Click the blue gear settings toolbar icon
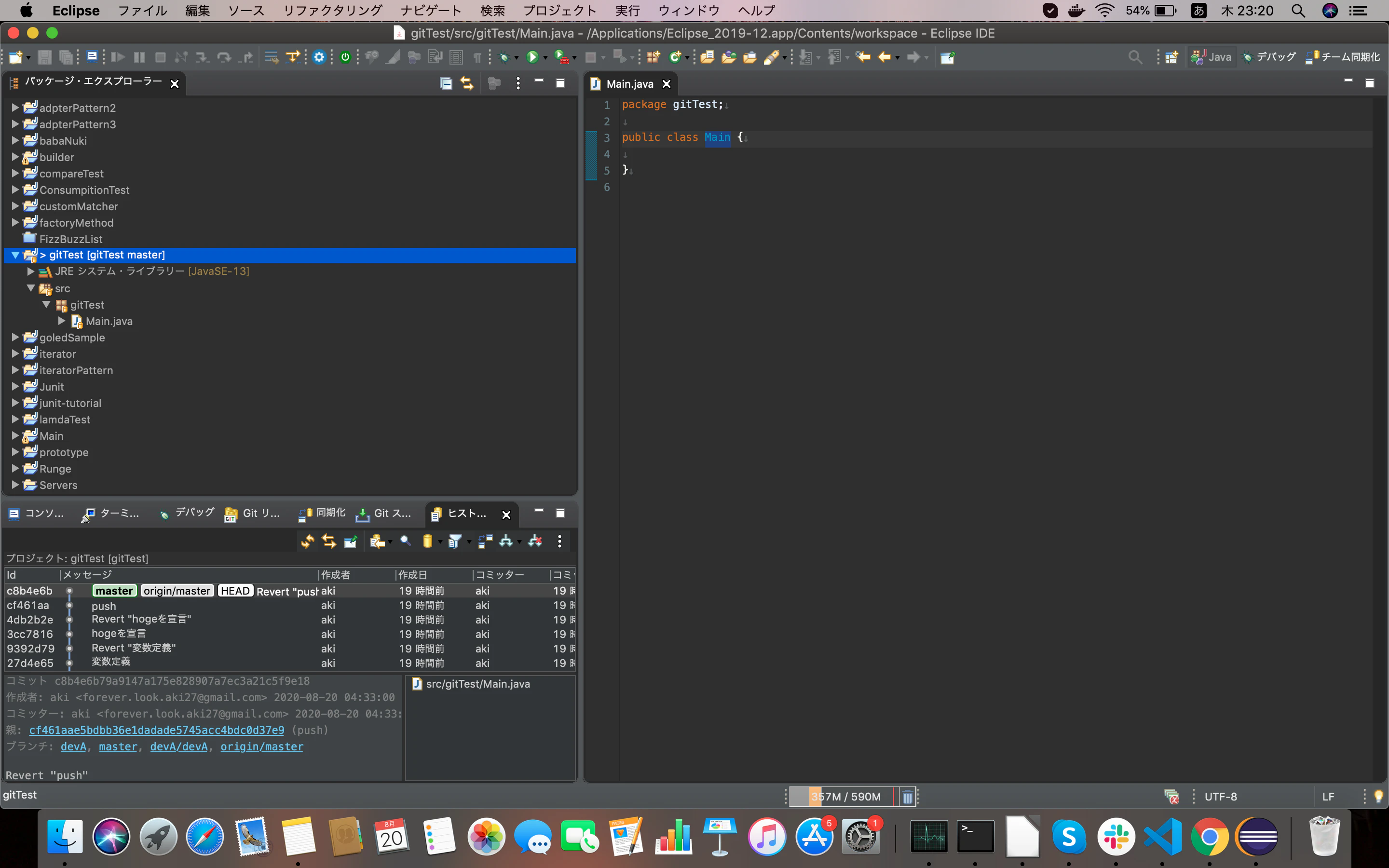The image size is (1389, 868). click(x=319, y=57)
